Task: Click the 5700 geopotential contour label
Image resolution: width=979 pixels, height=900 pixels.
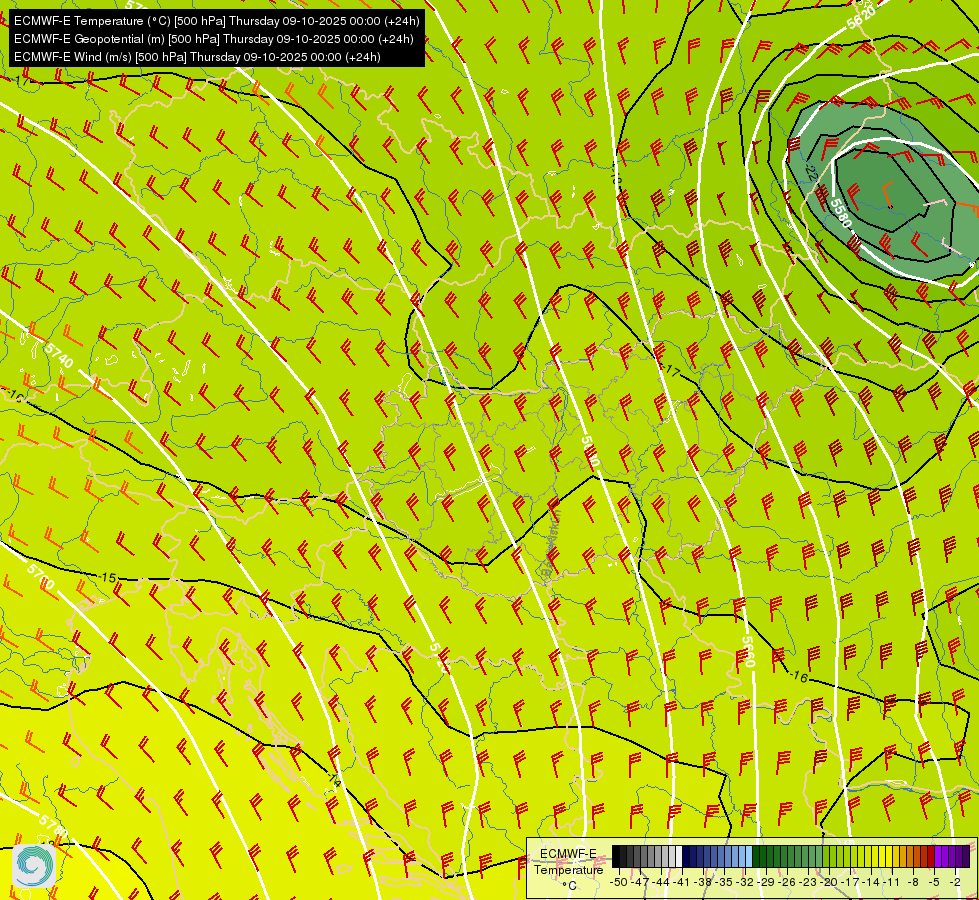Action: 41,576
